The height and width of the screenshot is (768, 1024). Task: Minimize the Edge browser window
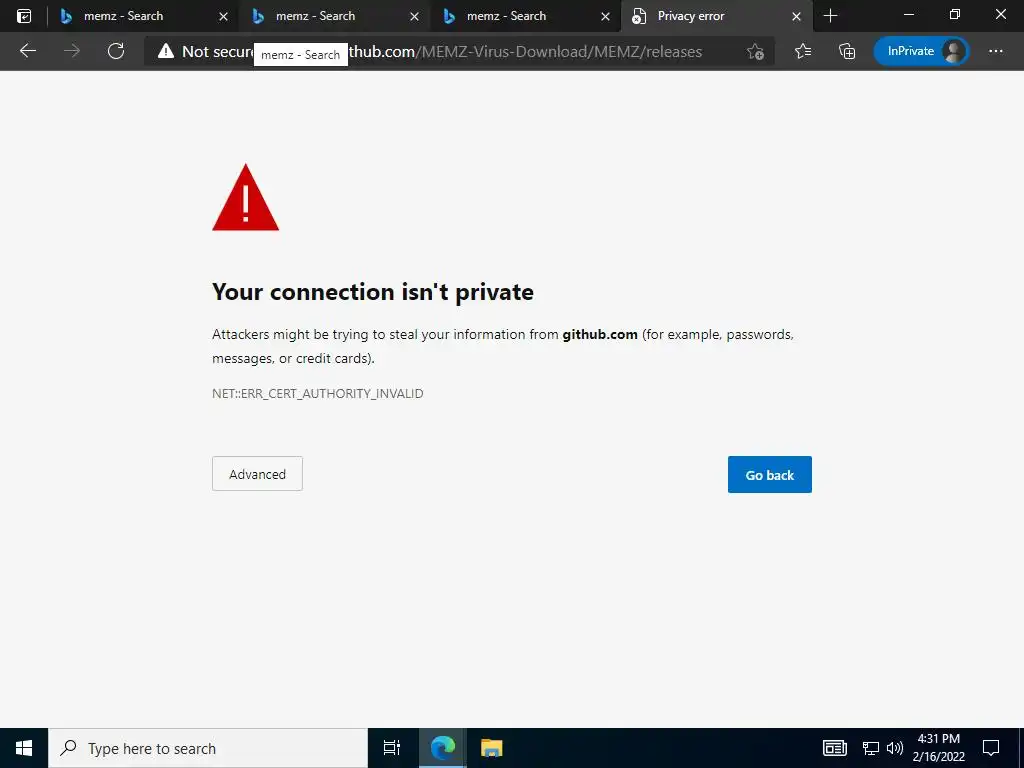click(908, 14)
